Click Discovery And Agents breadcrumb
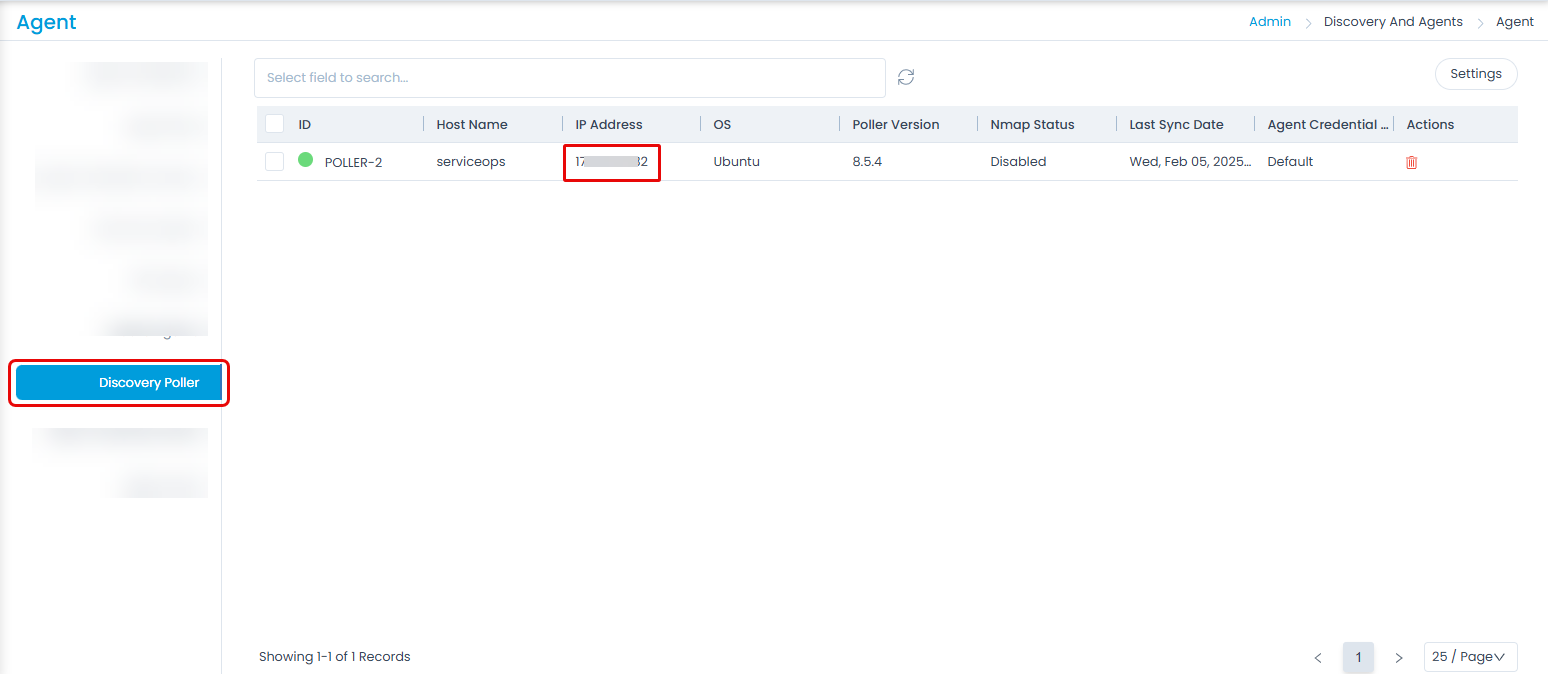The width and height of the screenshot is (1548, 674). pos(1392,21)
